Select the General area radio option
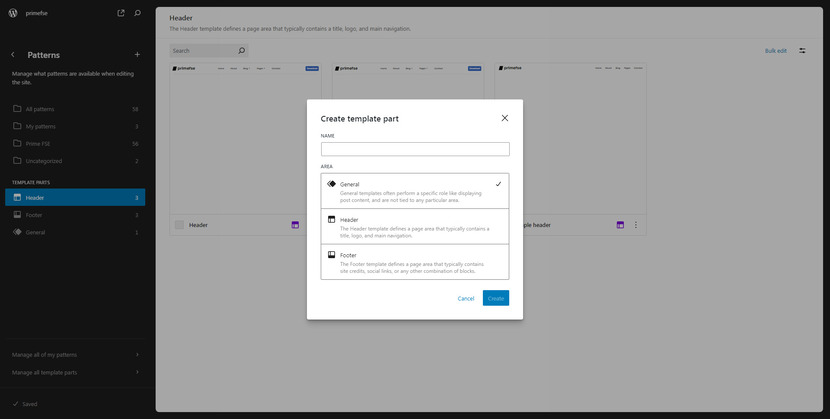 pyautogui.click(x=414, y=190)
